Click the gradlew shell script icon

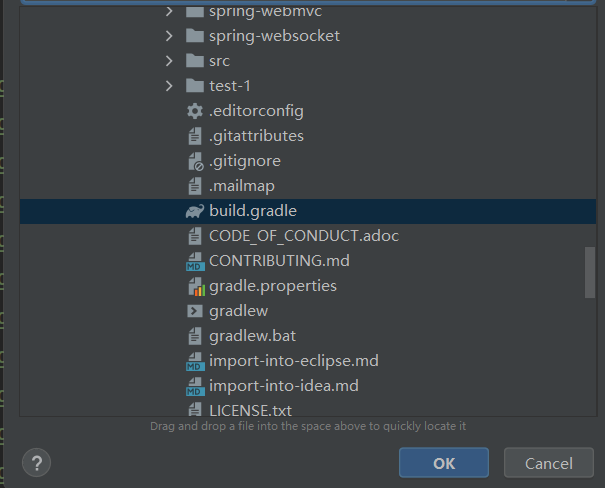click(x=195, y=311)
